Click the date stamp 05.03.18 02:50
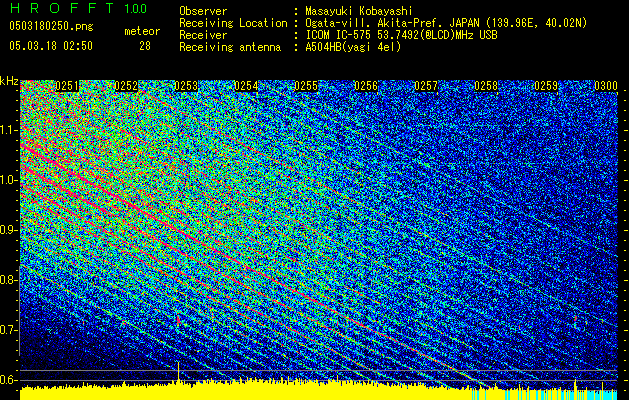629x400 pixels. click(51, 46)
